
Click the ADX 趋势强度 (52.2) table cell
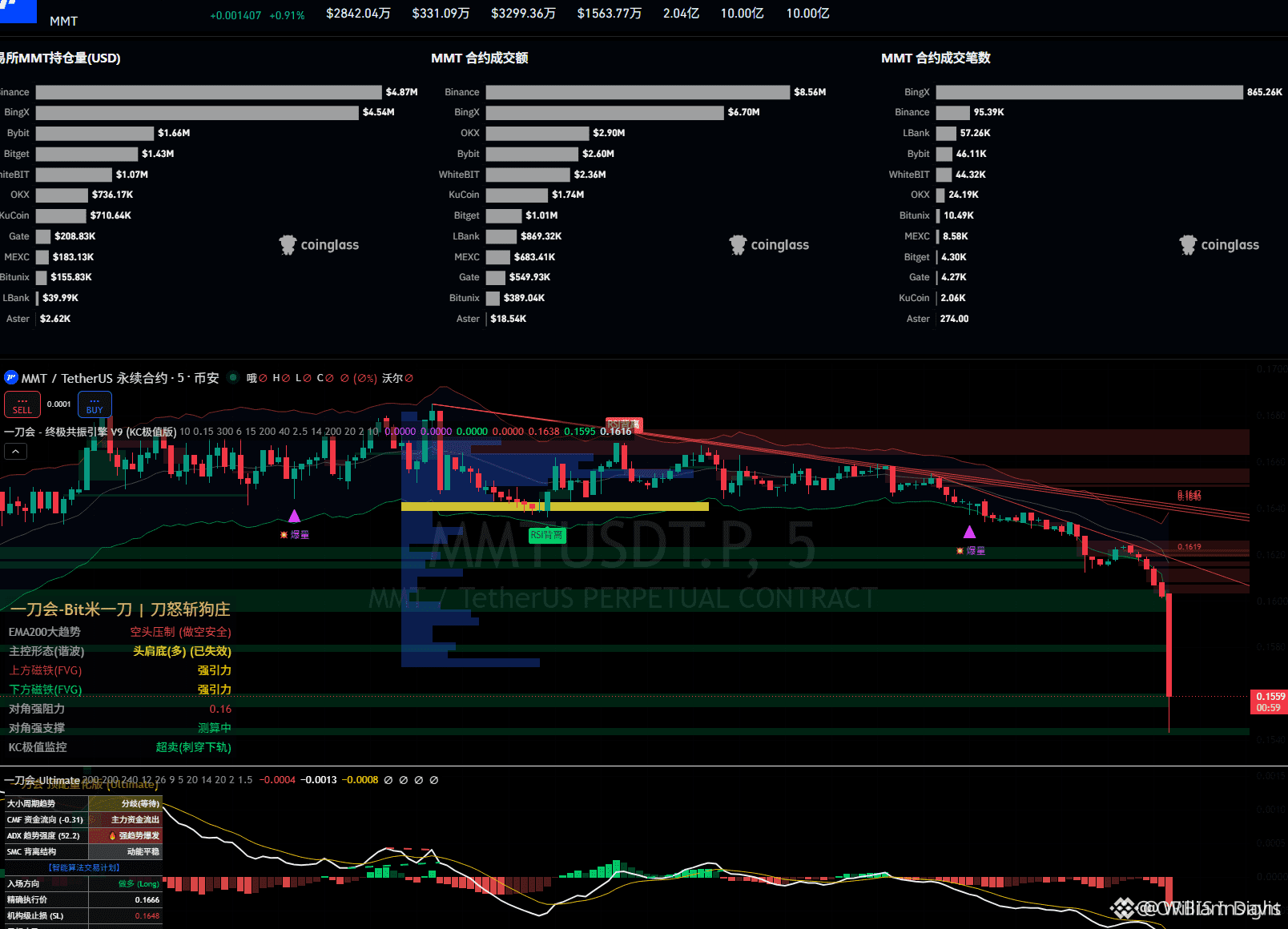point(46,835)
